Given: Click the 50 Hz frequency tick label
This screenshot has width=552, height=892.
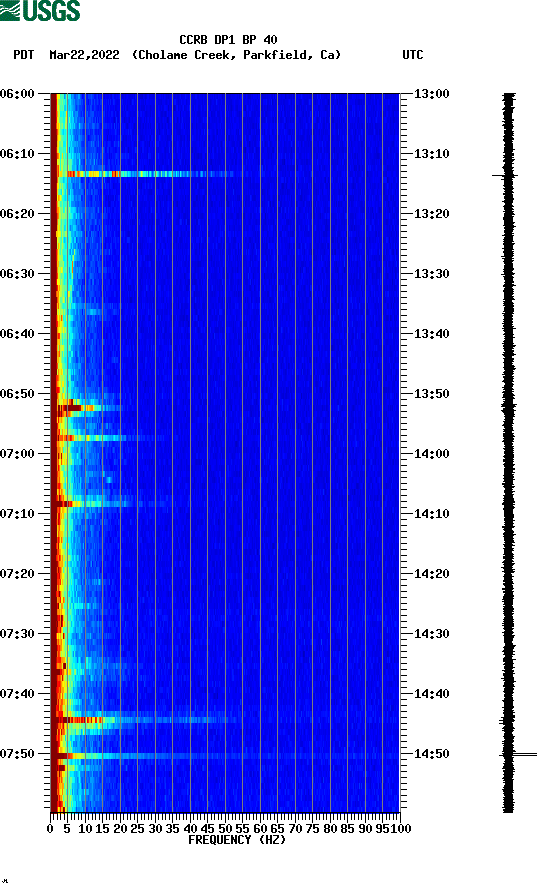Looking at the screenshot, I should (225, 829).
